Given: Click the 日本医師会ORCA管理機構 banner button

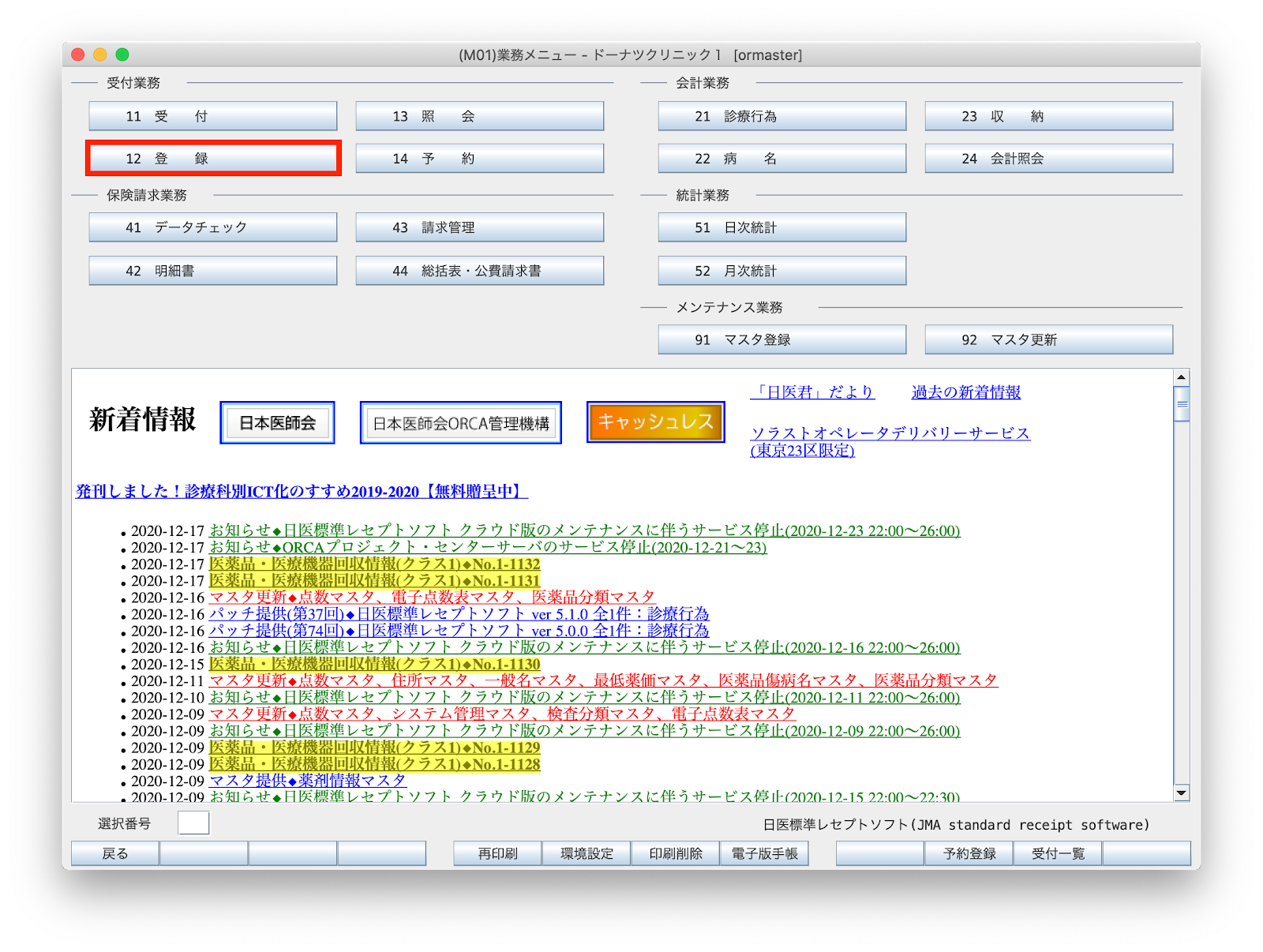Looking at the screenshot, I should tap(460, 423).
